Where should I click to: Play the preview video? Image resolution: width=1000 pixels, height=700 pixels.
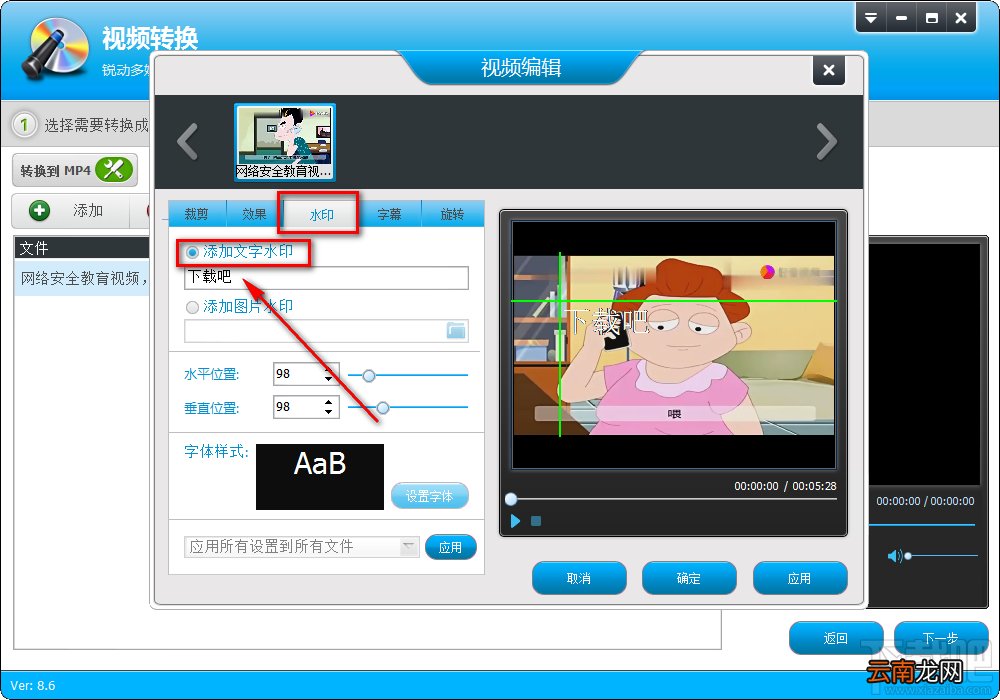click(515, 521)
